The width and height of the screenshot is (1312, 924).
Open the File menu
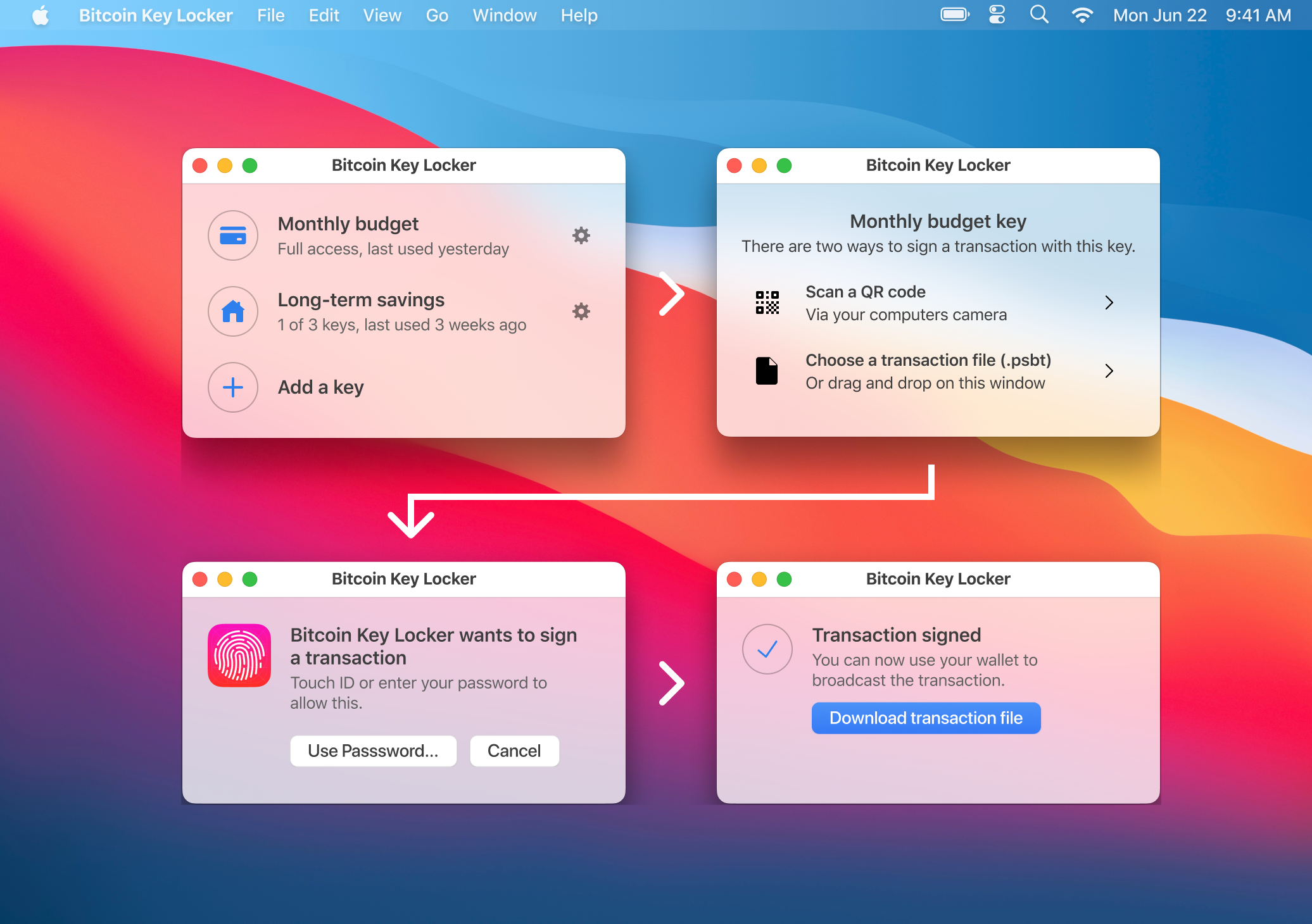tap(270, 15)
